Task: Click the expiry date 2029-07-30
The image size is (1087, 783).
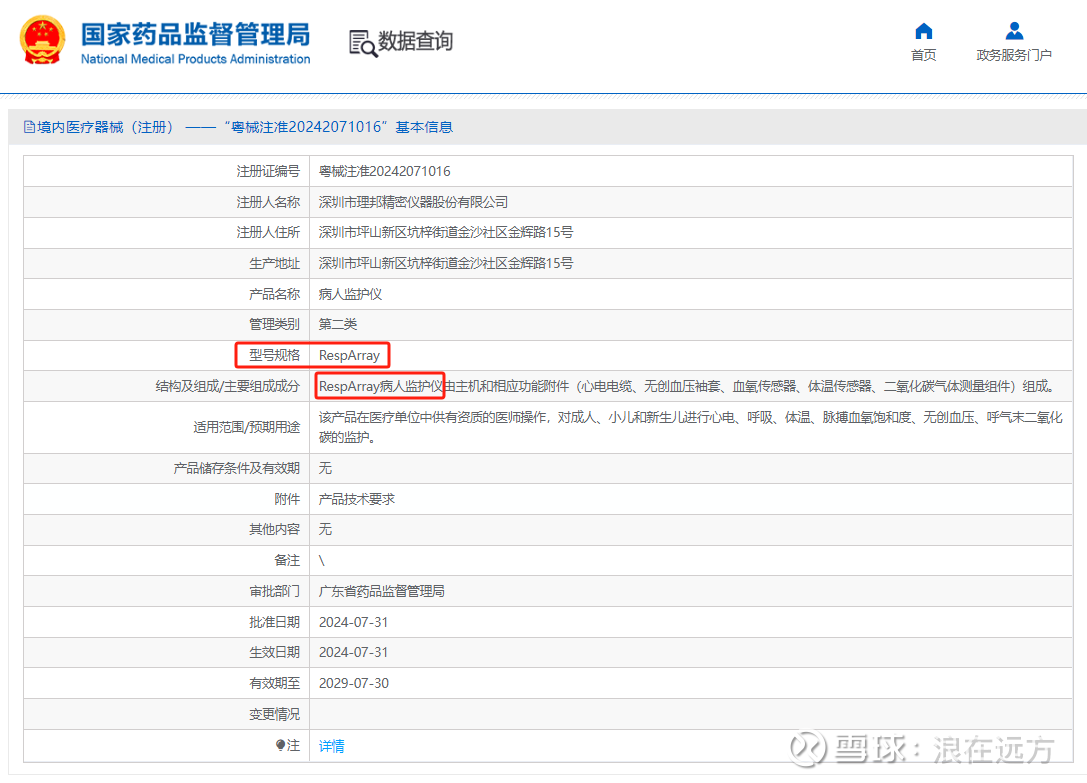Action: 353,683
